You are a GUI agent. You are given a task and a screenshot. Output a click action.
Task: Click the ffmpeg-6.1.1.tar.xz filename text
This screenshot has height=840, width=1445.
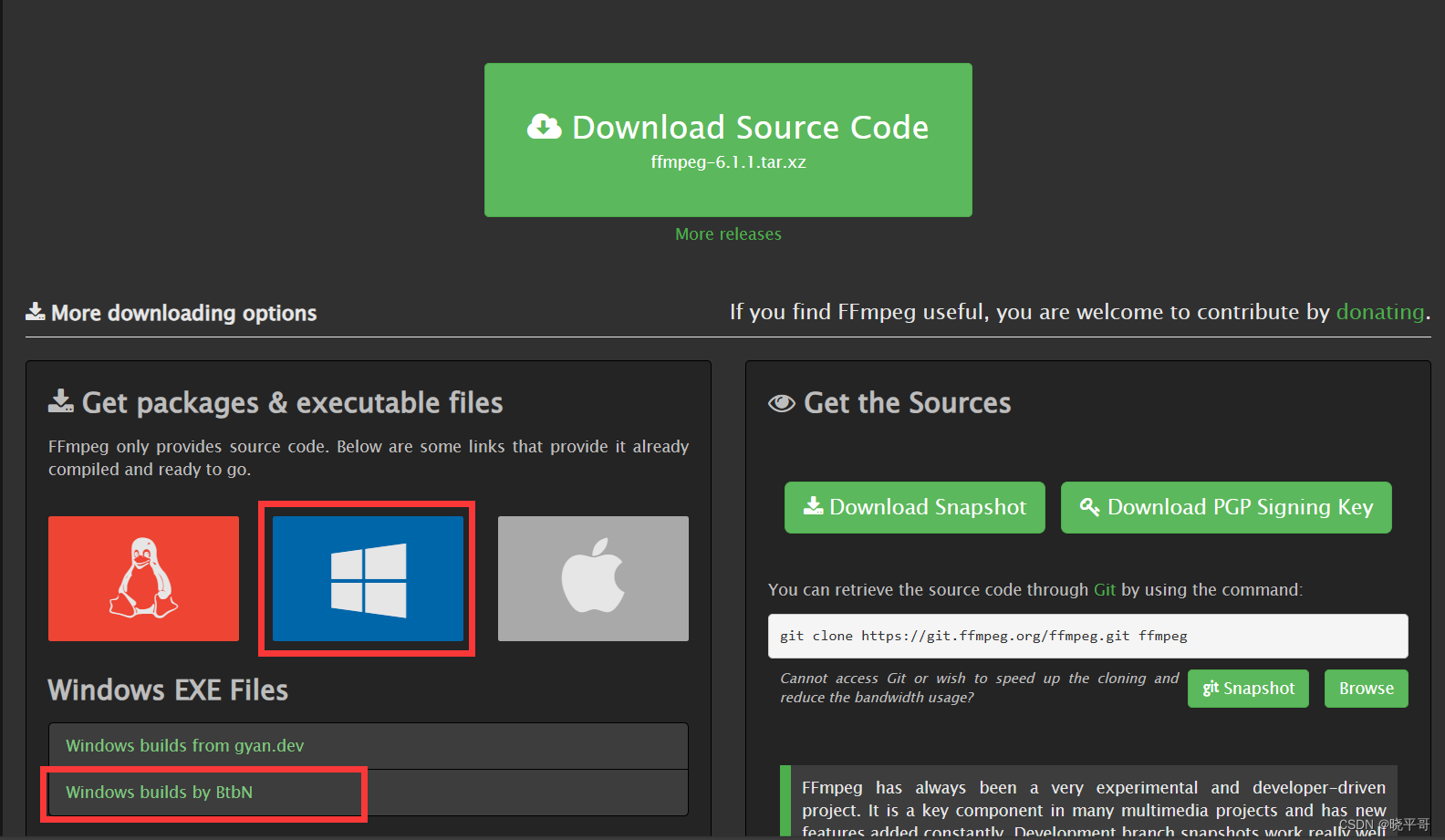728,162
